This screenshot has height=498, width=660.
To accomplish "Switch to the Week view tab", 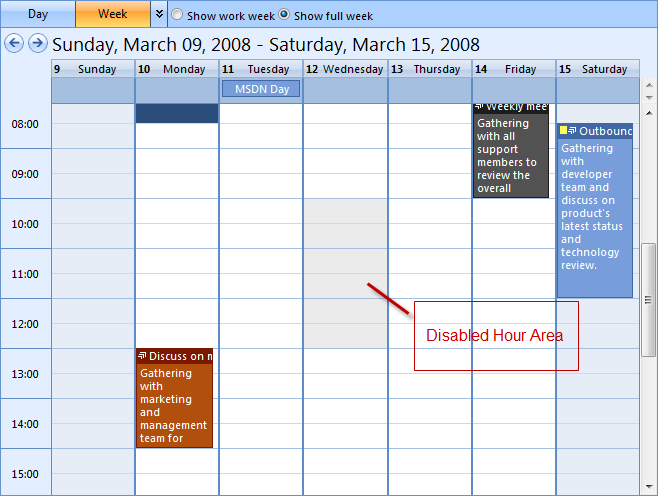I will 112,14.
